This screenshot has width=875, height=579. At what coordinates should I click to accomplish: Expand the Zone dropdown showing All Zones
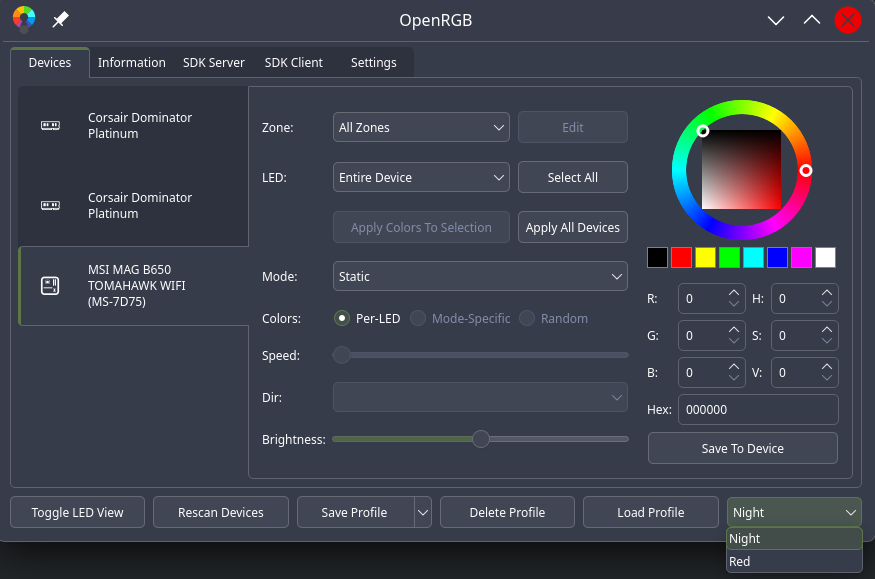coord(421,127)
